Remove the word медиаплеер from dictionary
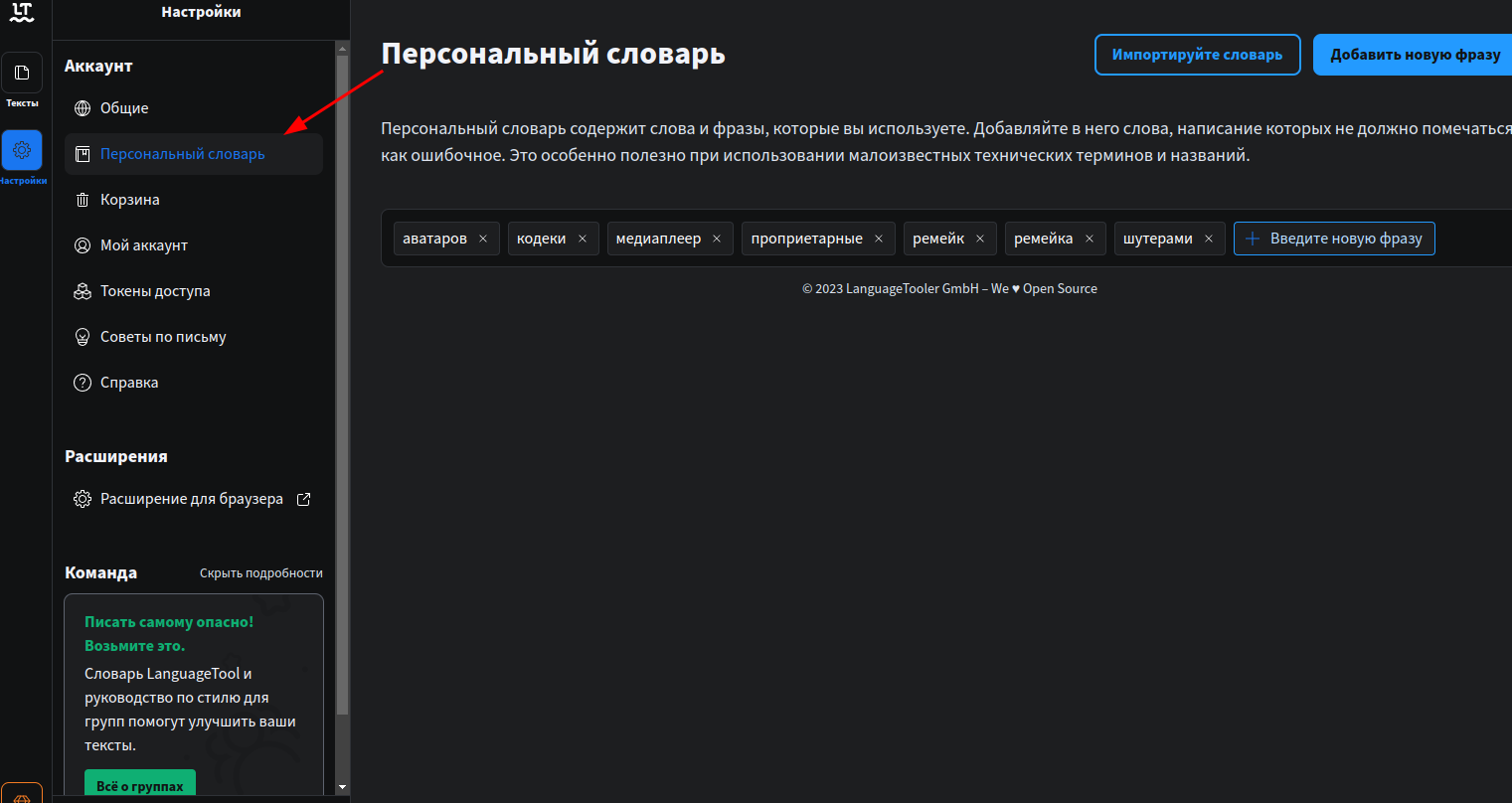The image size is (1512, 803). pyautogui.click(x=717, y=239)
